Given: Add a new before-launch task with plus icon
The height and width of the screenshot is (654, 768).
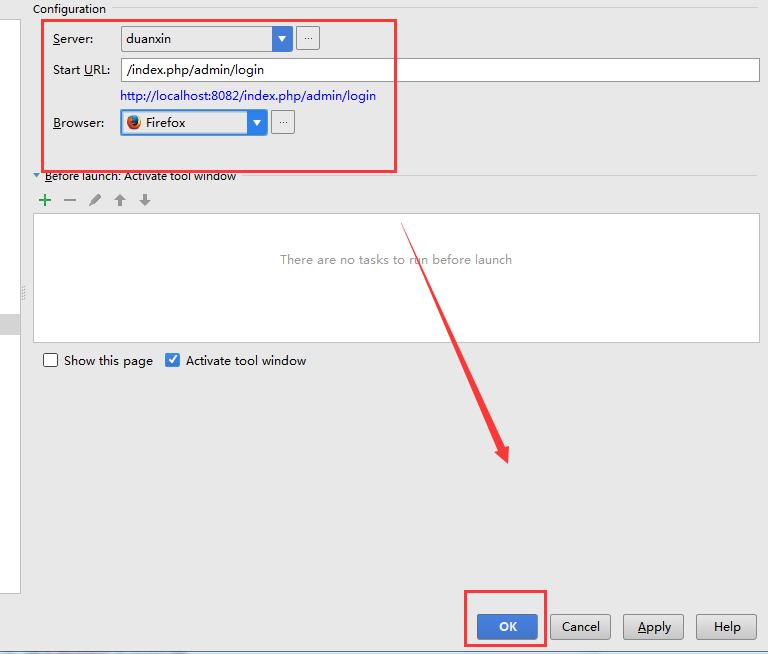Looking at the screenshot, I should pos(45,200).
